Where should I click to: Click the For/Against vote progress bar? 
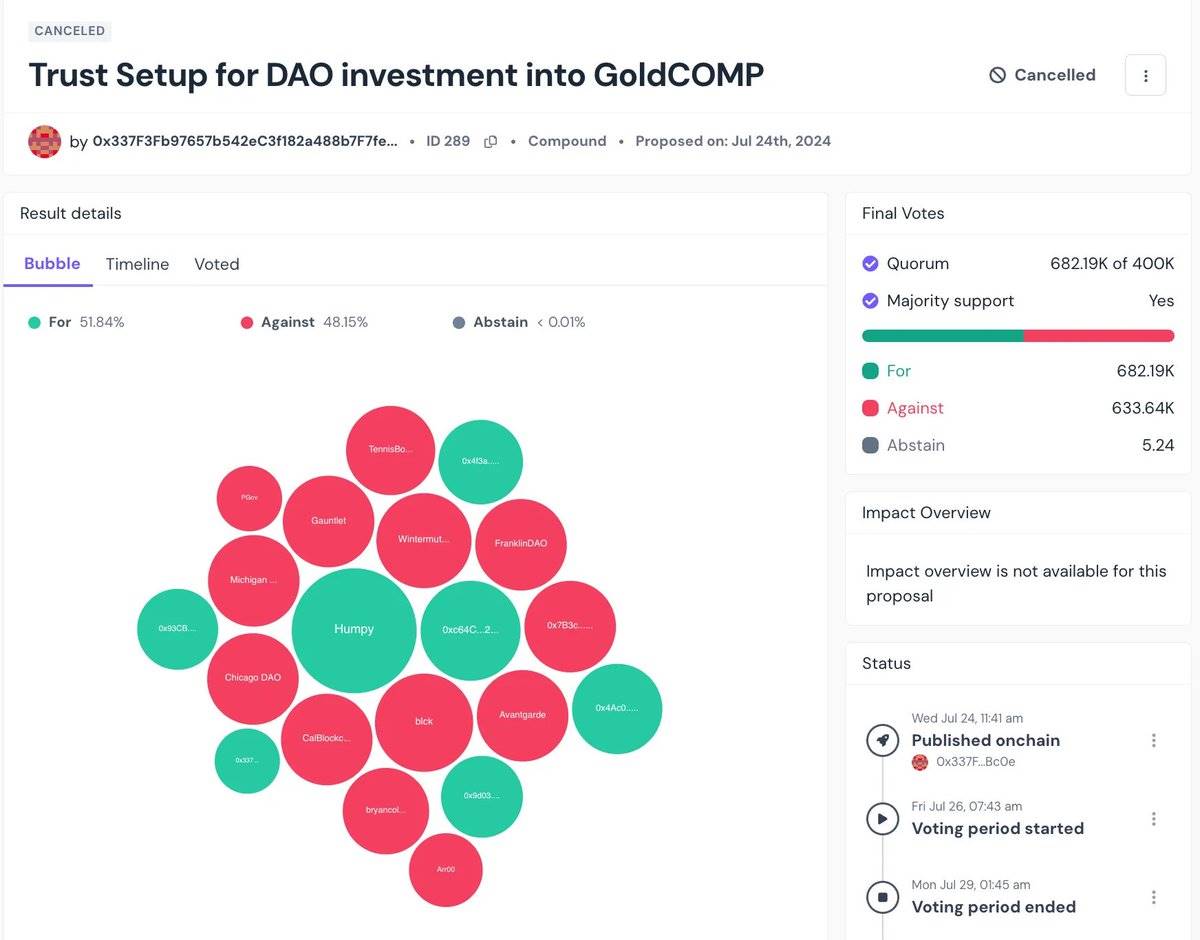1017,336
